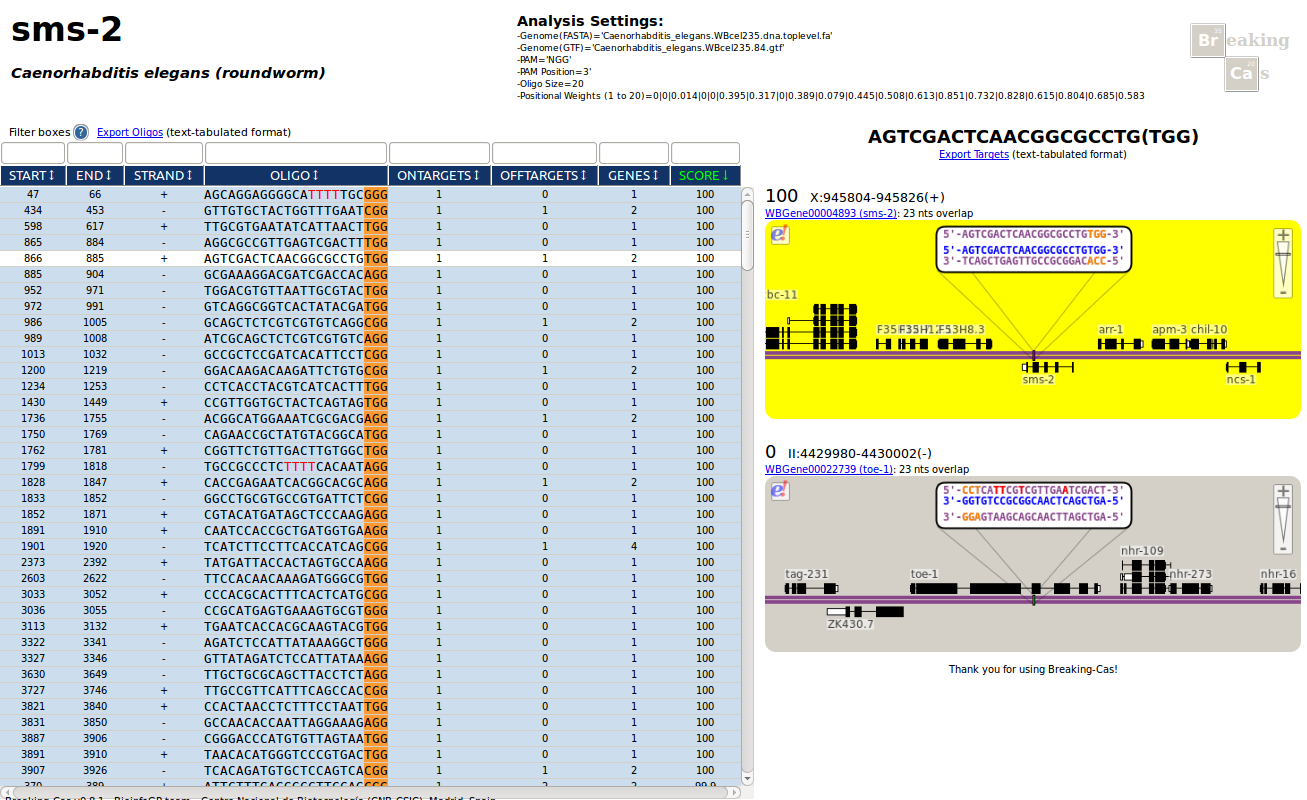Zoom out with minus in the sms-2 view

1282,292
